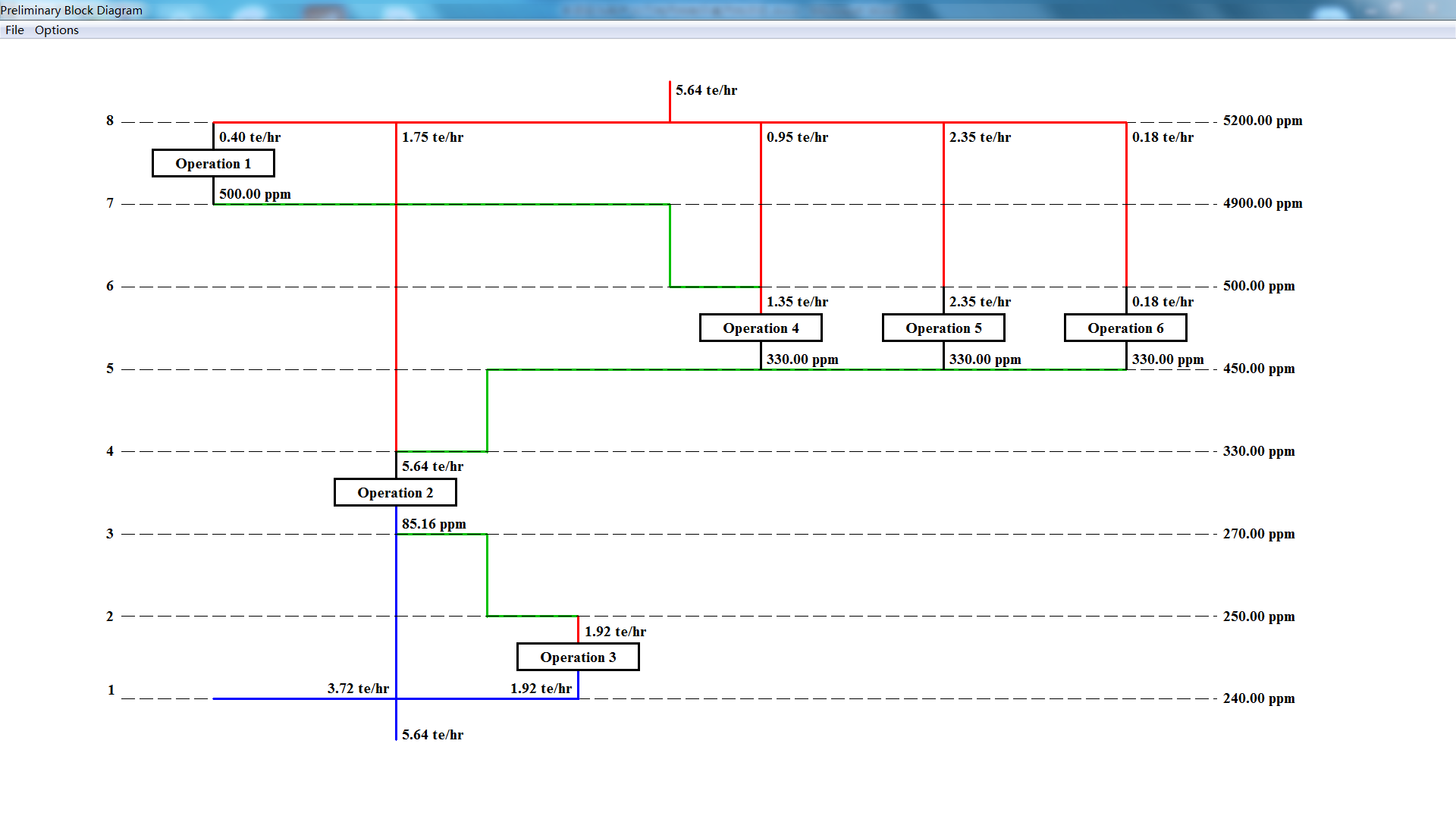Screen dimensions: 1456x819
Task: Select the Operation 3 block
Action: tap(578, 657)
